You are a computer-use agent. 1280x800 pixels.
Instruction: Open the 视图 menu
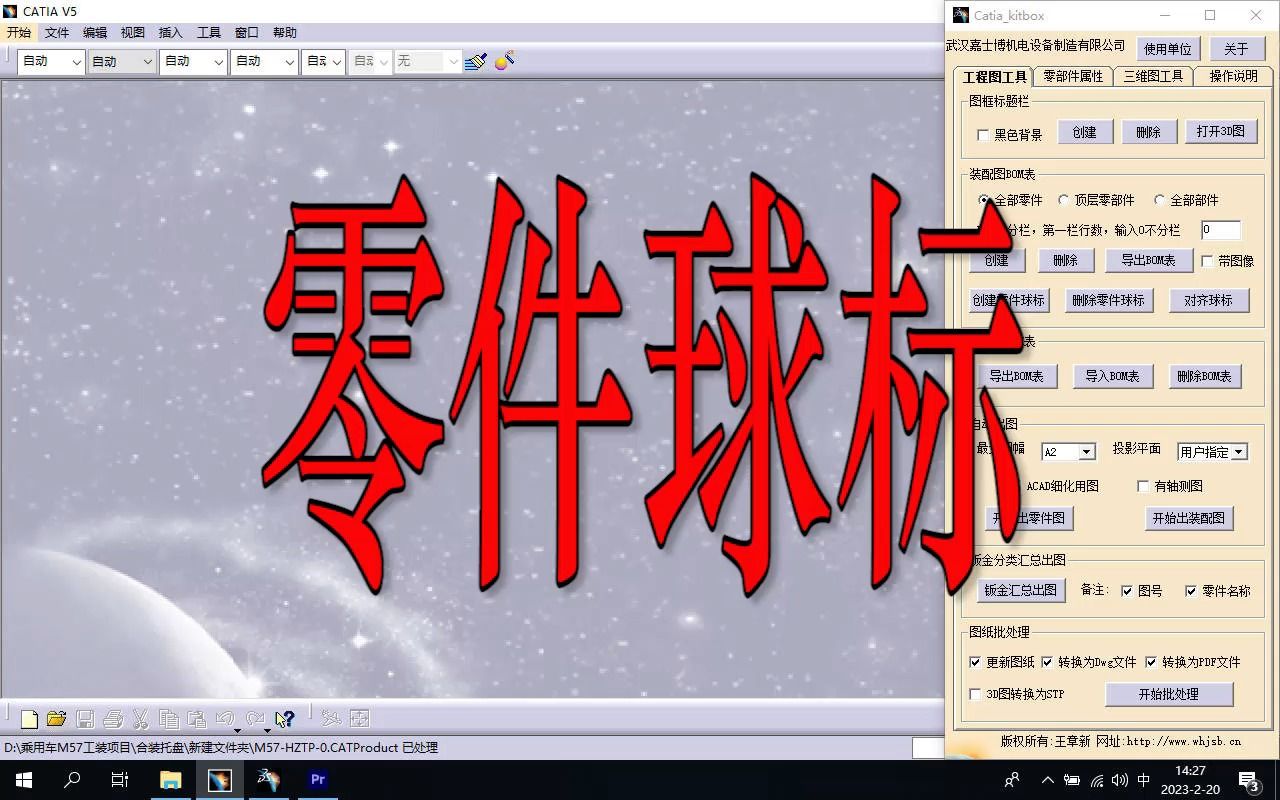pos(133,33)
